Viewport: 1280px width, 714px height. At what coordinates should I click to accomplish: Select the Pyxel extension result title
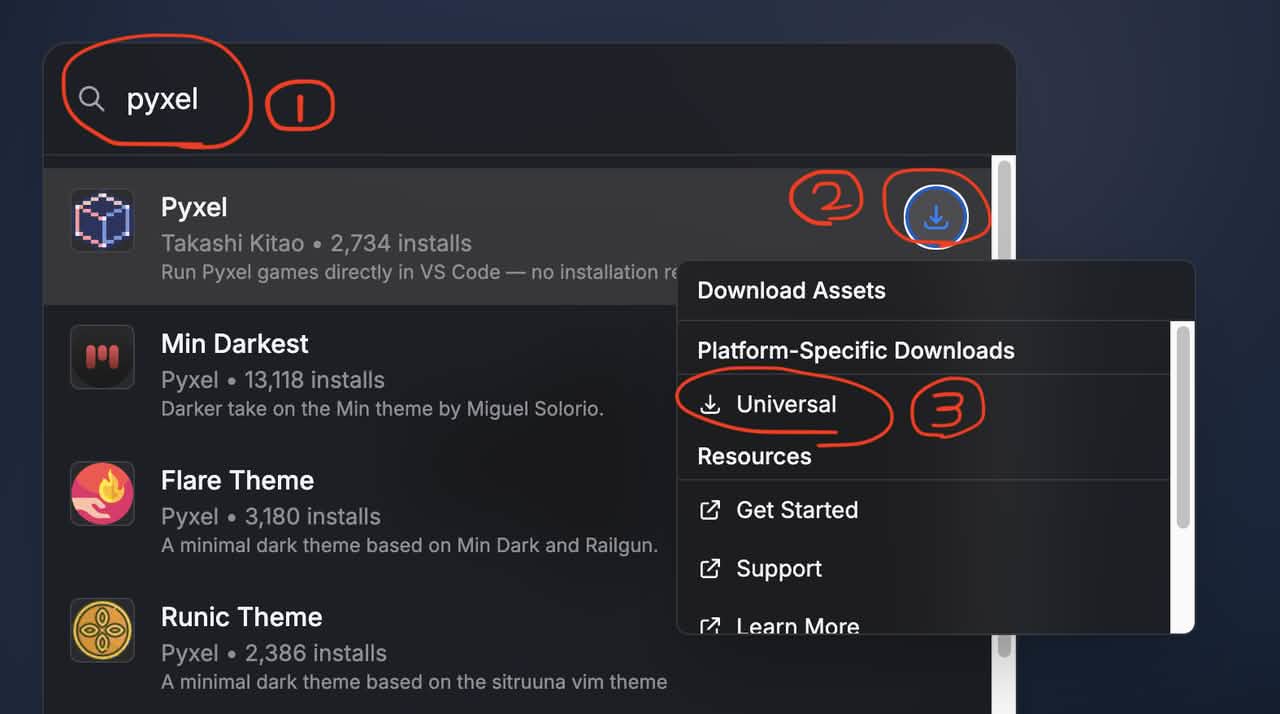tap(194, 207)
